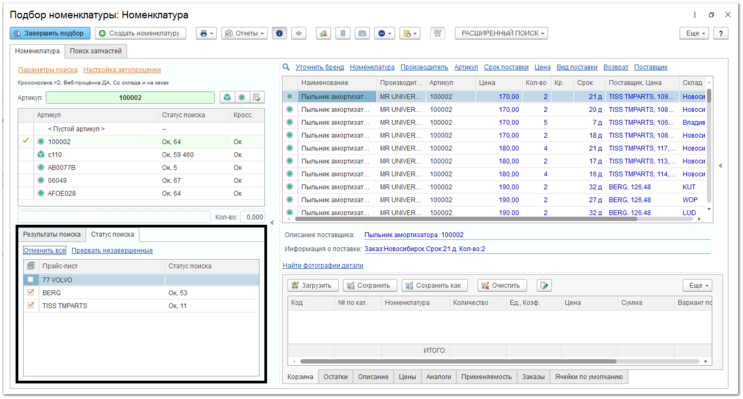Click the basket table horizontal scrollbar
Screen dimensions: 743x399
[x=458, y=361]
